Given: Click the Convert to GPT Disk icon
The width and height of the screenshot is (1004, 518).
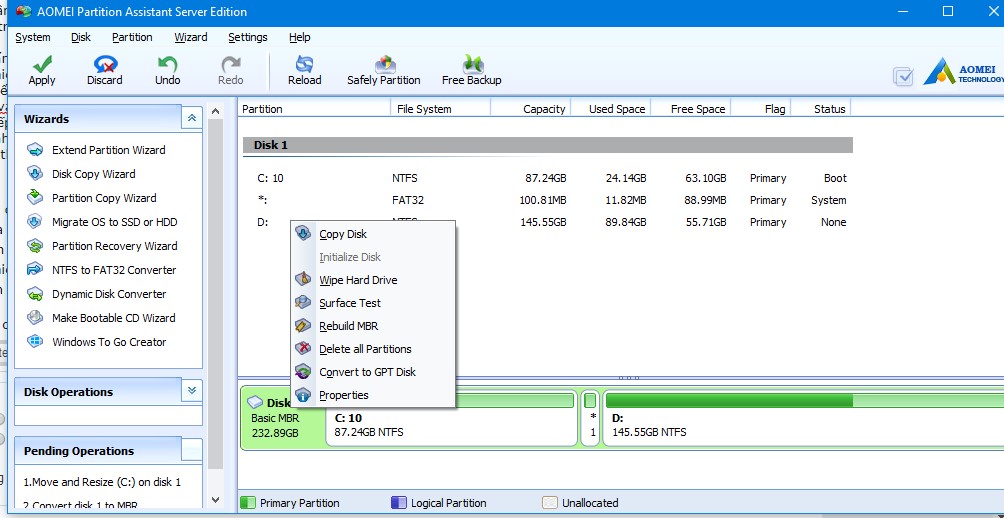Looking at the screenshot, I should 303,372.
